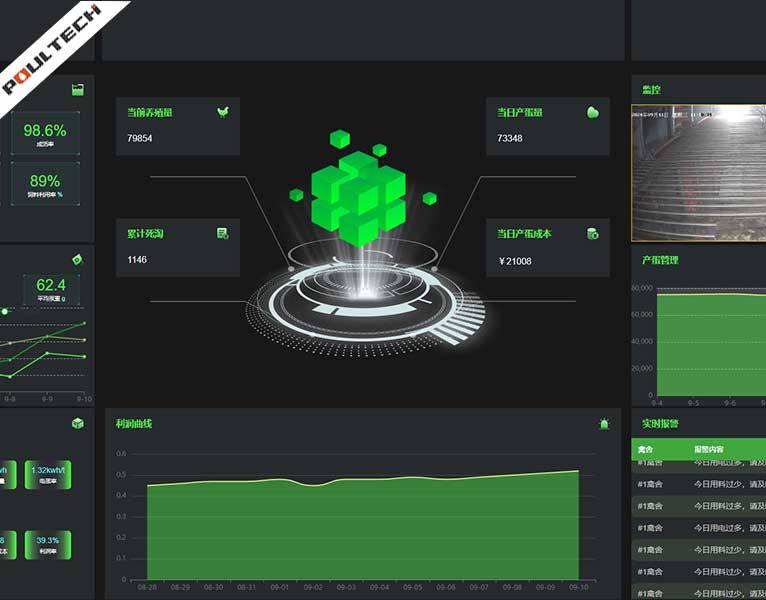Viewport: 766px width, 600px height.
Task: Click the chicken icon in 当前养殖量 card
Action: (x=223, y=112)
